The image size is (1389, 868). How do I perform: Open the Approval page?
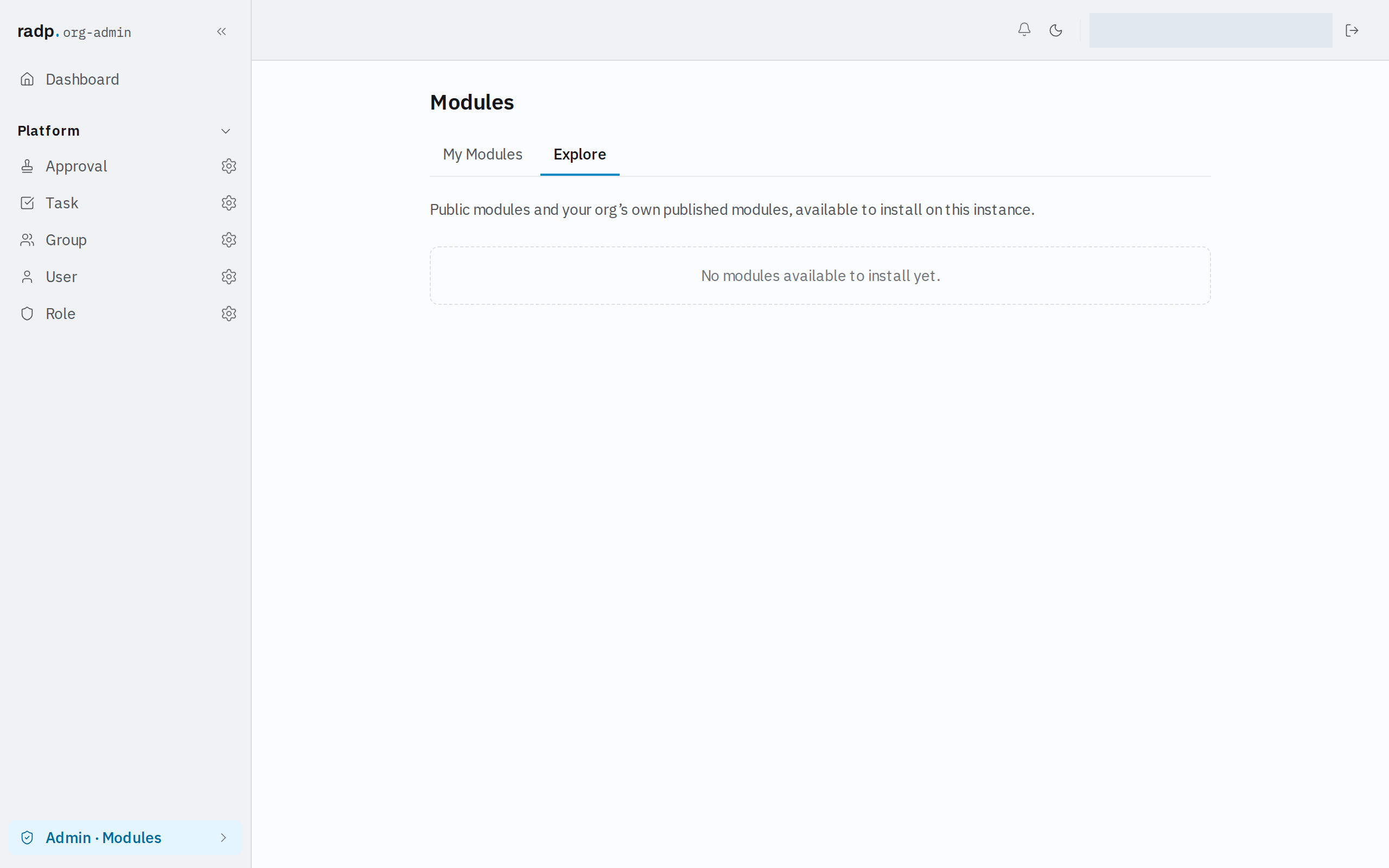pos(77,166)
